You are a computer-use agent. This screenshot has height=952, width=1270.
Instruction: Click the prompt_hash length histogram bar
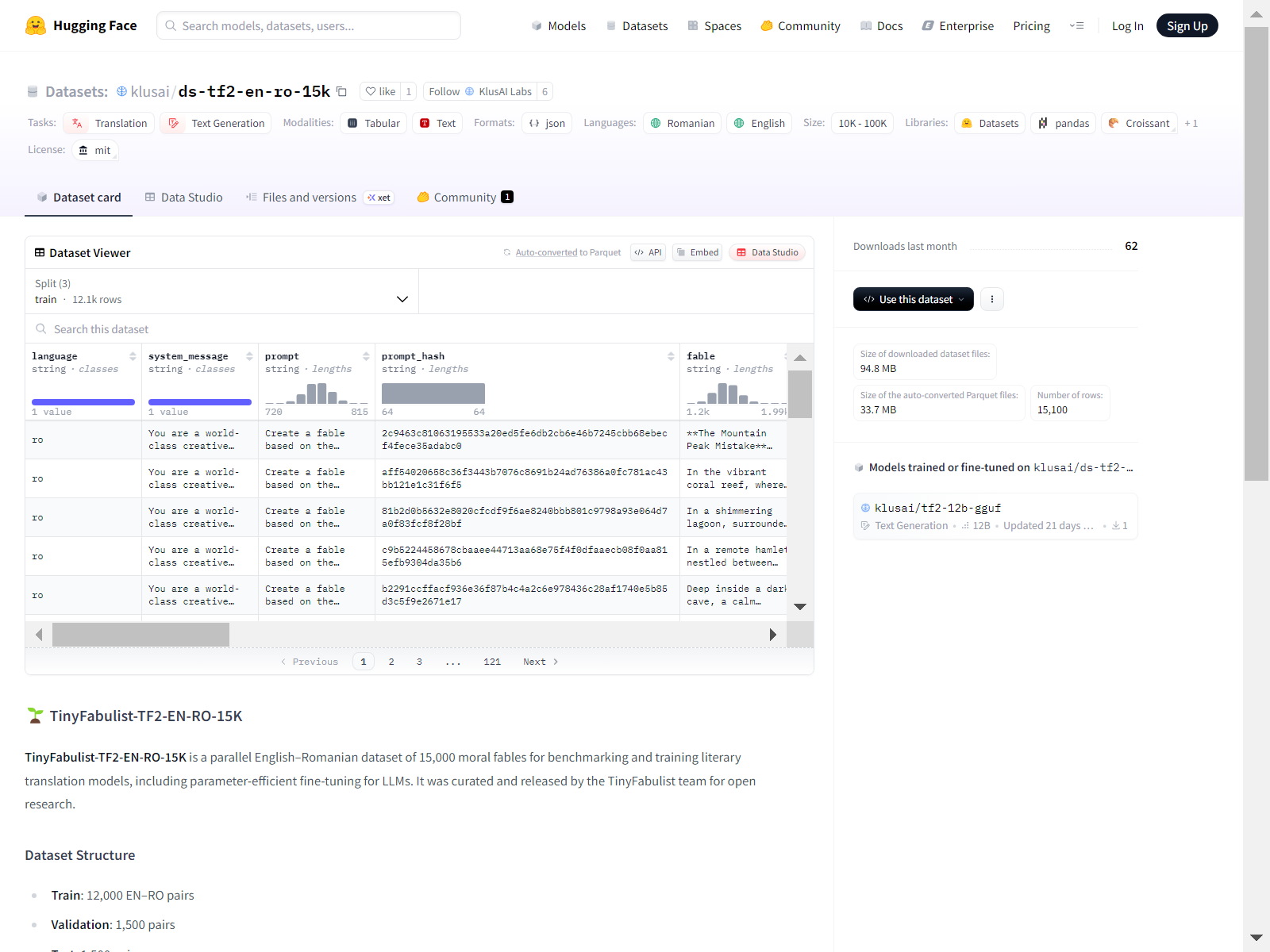coord(433,393)
